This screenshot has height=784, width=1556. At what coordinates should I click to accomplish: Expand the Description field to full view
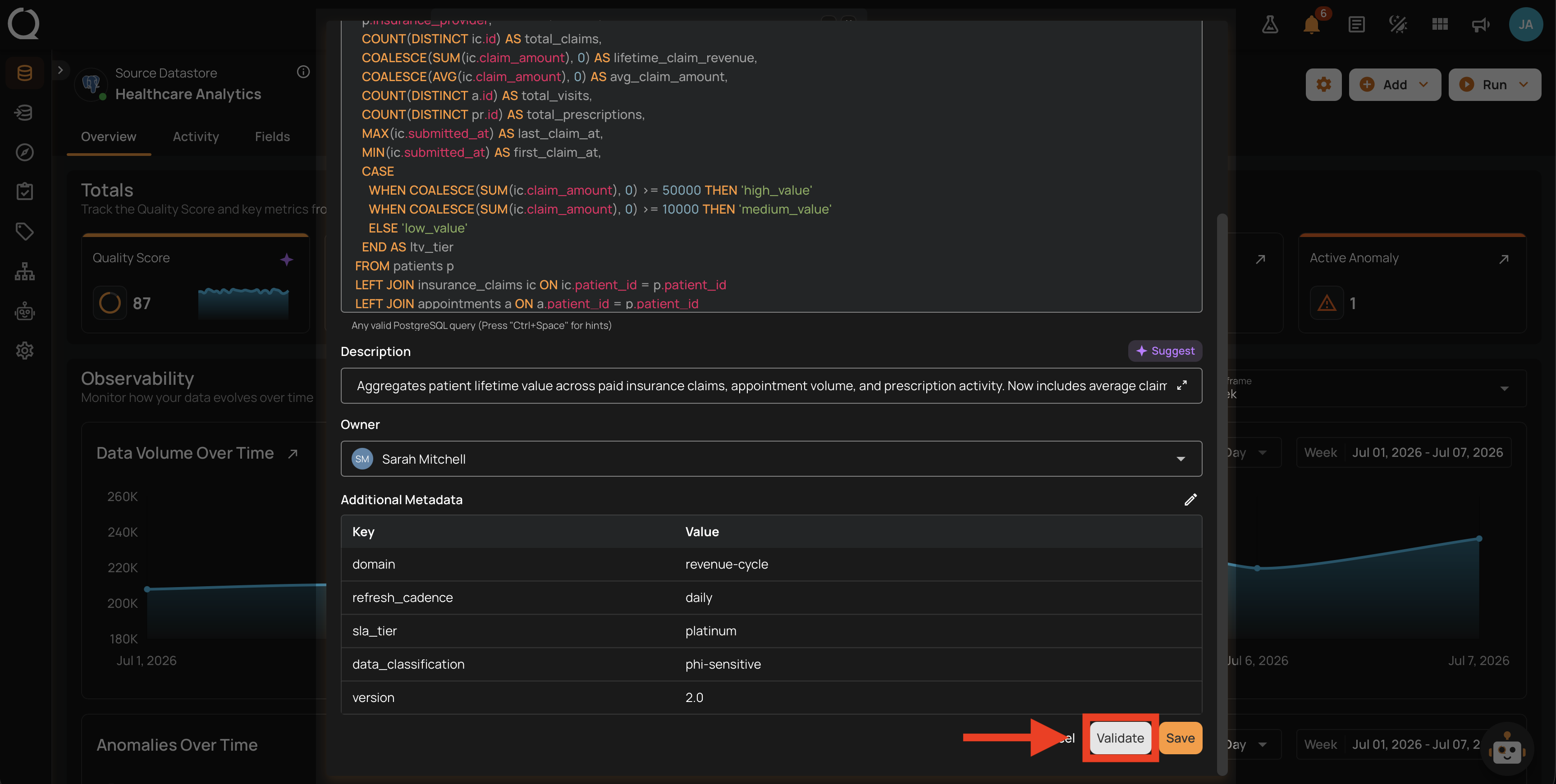point(1182,385)
